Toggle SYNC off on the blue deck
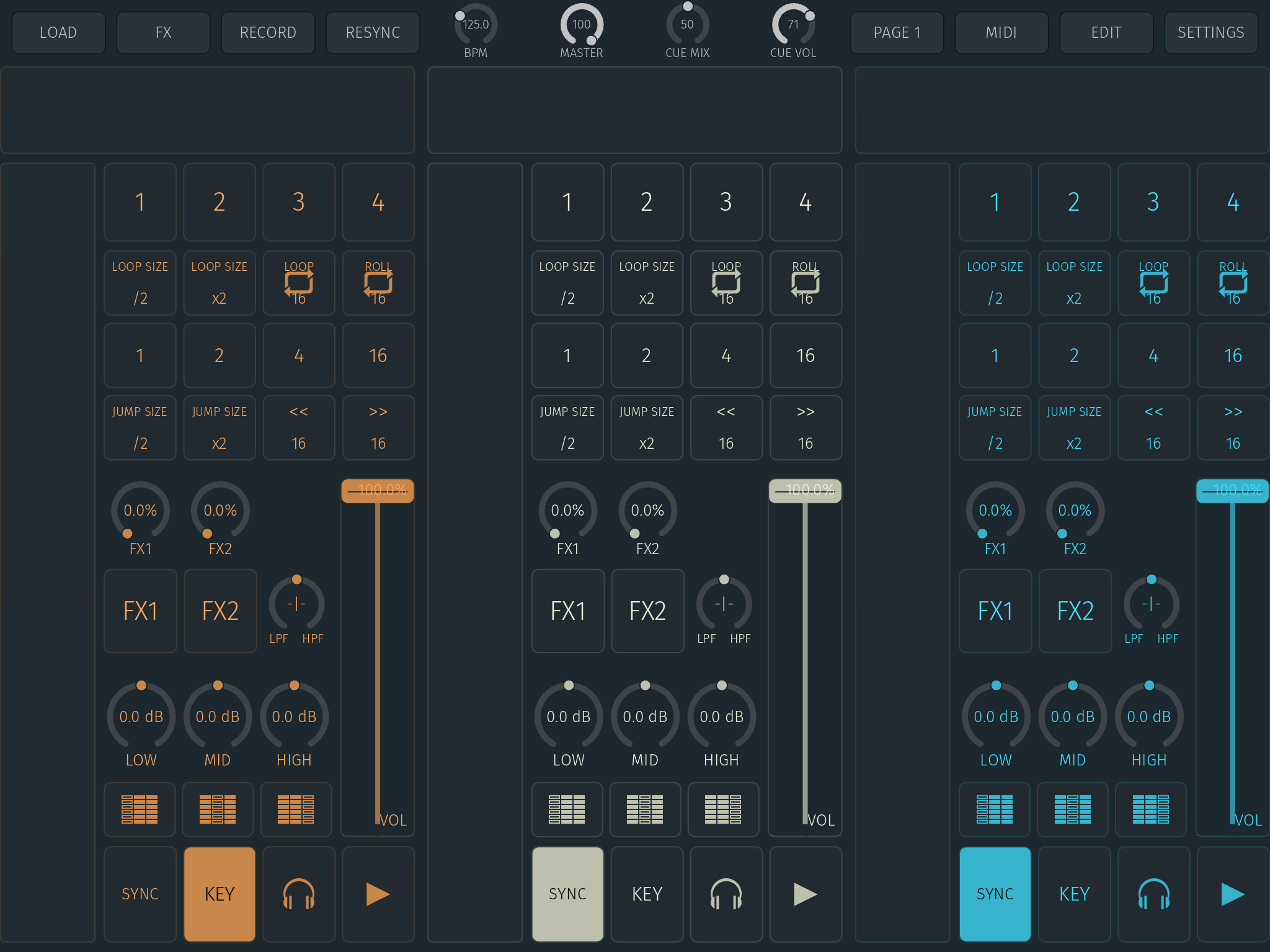 (995, 894)
